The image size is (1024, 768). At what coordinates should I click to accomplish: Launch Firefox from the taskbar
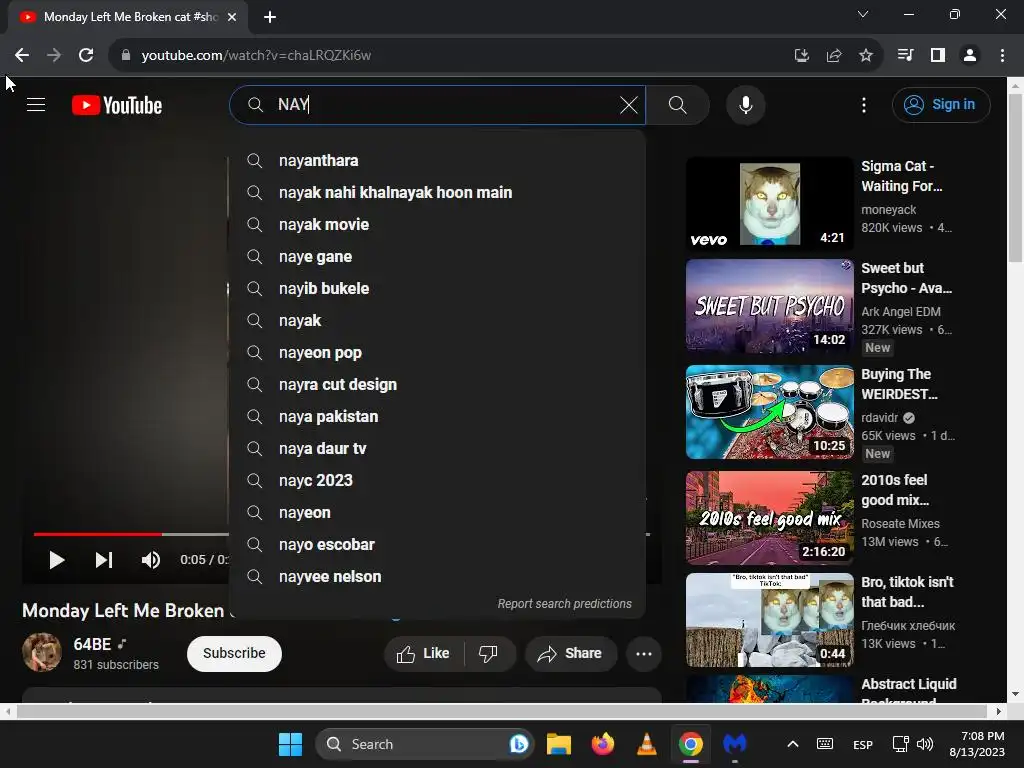[x=603, y=744]
